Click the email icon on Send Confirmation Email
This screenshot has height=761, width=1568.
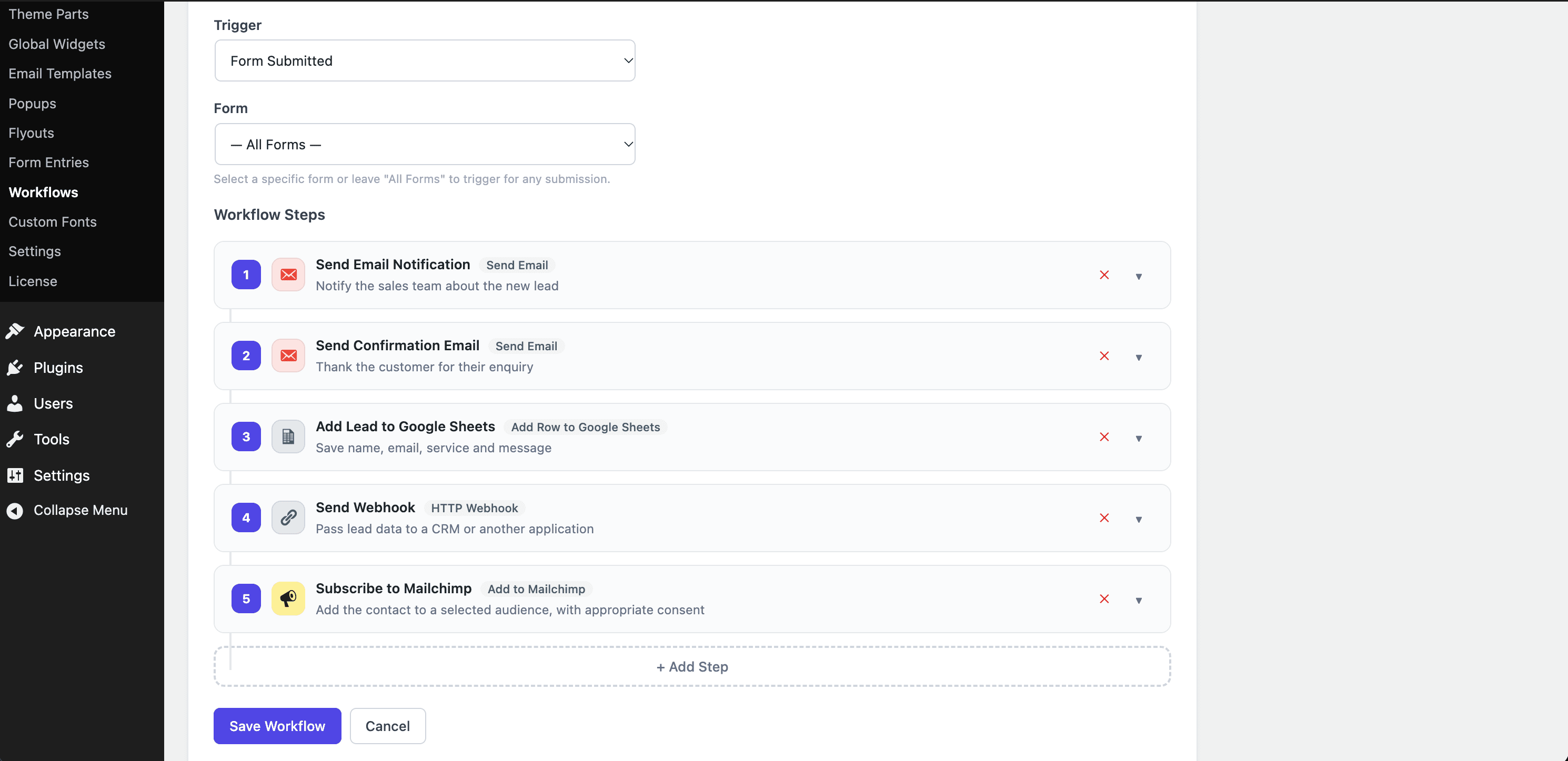coord(288,356)
